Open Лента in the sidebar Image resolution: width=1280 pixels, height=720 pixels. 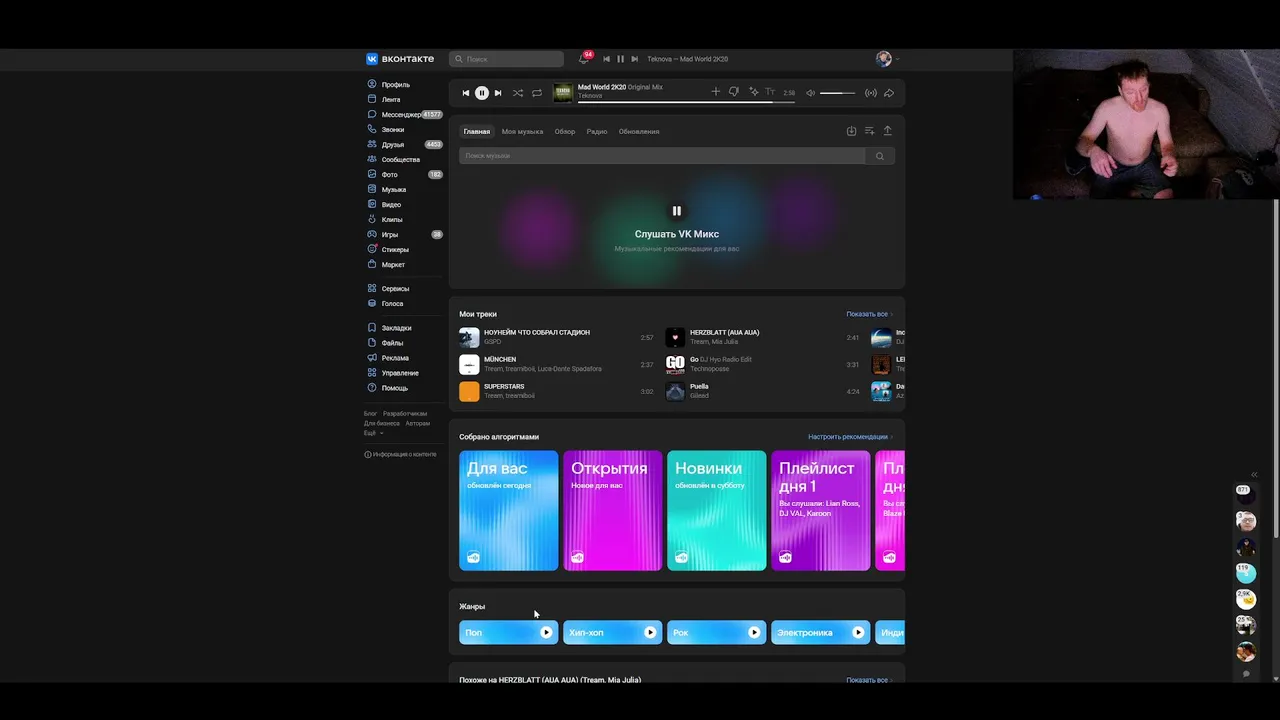tap(391, 100)
